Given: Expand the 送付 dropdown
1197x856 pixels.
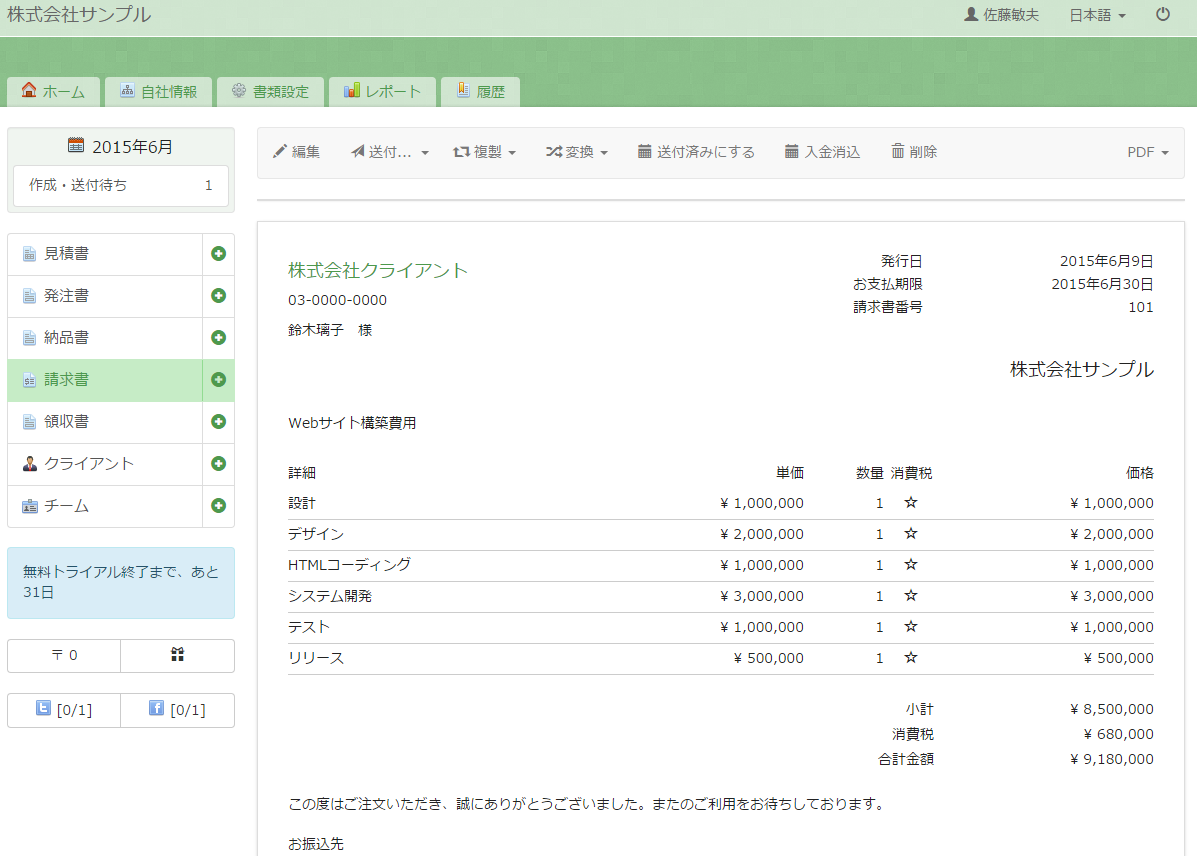Looking at the screenshot, I should click(x=389, y=152).
